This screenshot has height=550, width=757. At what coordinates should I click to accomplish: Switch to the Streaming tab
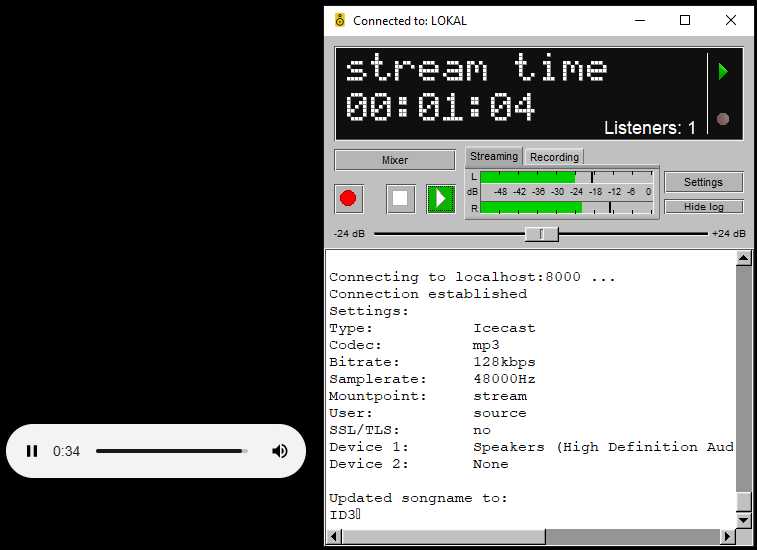[x=493, y=156]
